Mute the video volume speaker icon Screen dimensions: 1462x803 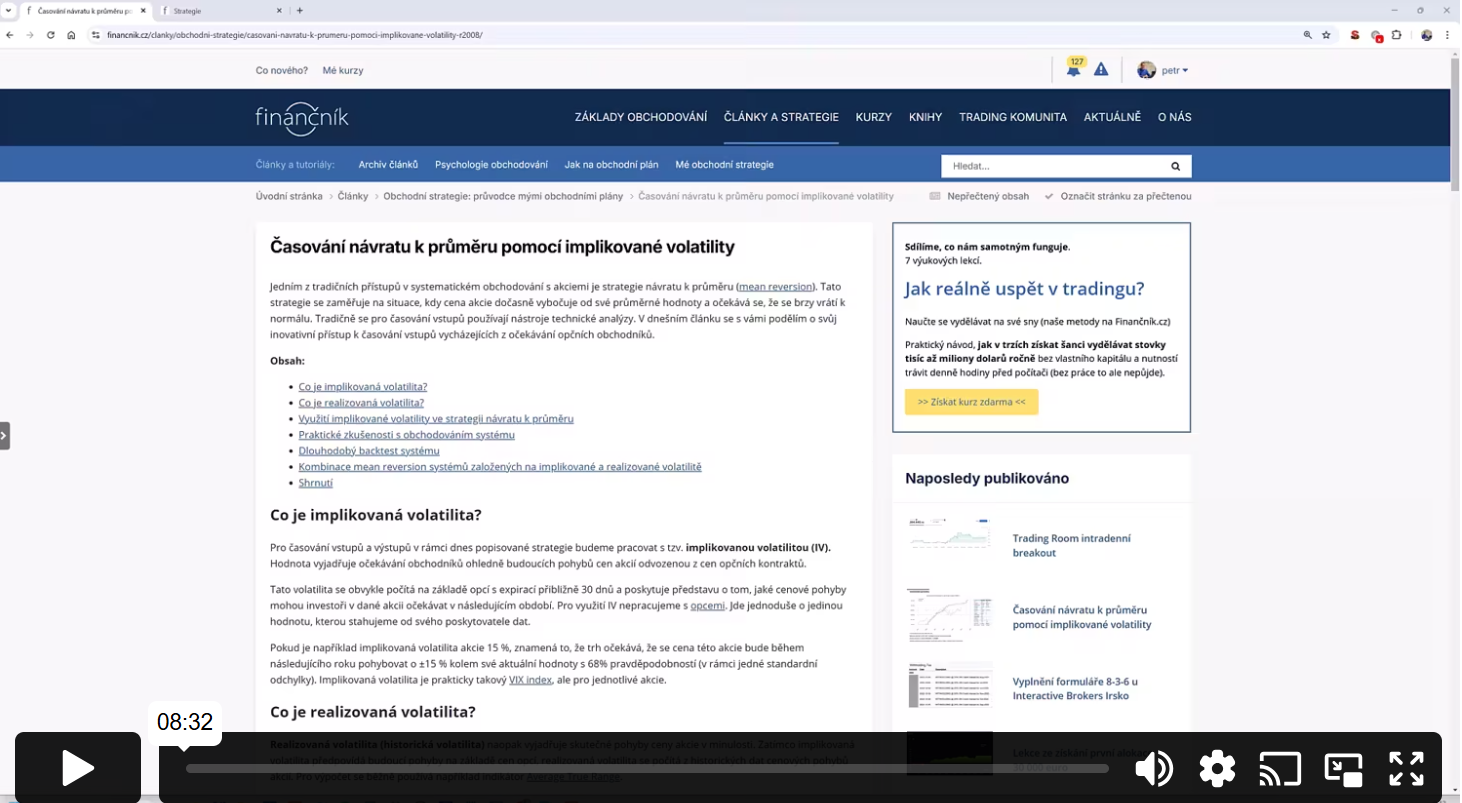click(x=1154, y=768)
